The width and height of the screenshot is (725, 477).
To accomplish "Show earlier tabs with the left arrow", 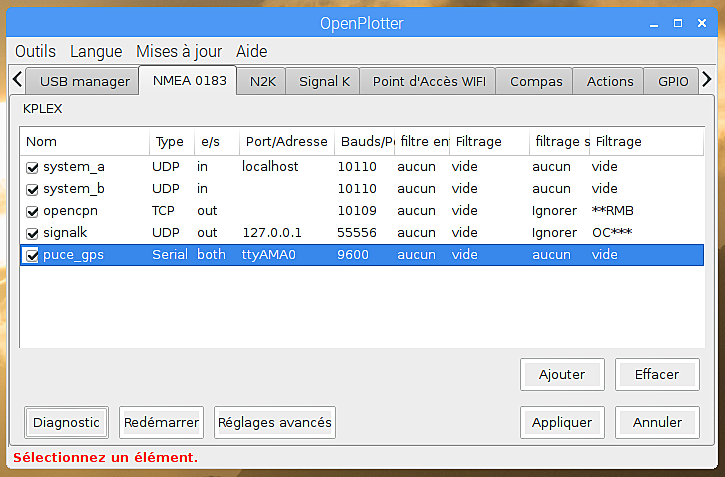I will tap(18, 79).
